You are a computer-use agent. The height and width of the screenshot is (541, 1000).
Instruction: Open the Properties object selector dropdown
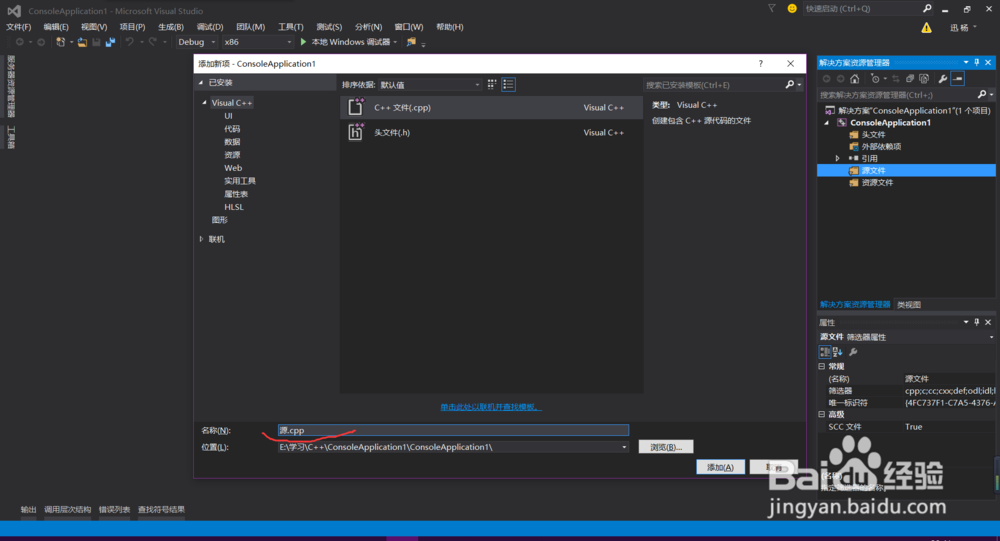click(991, 337)
